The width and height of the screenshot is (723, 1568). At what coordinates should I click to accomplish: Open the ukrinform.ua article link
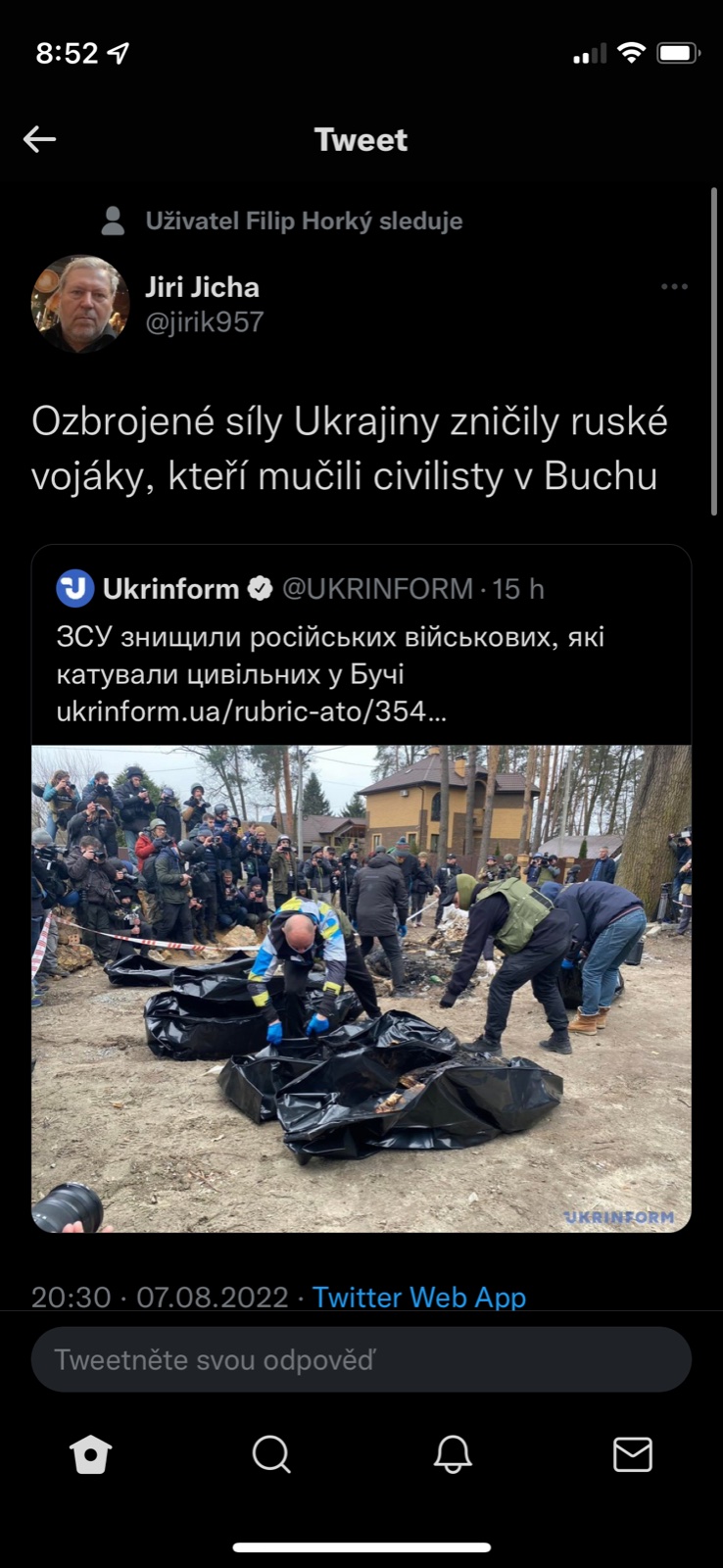pyautogui.click(x=252, y=710)
